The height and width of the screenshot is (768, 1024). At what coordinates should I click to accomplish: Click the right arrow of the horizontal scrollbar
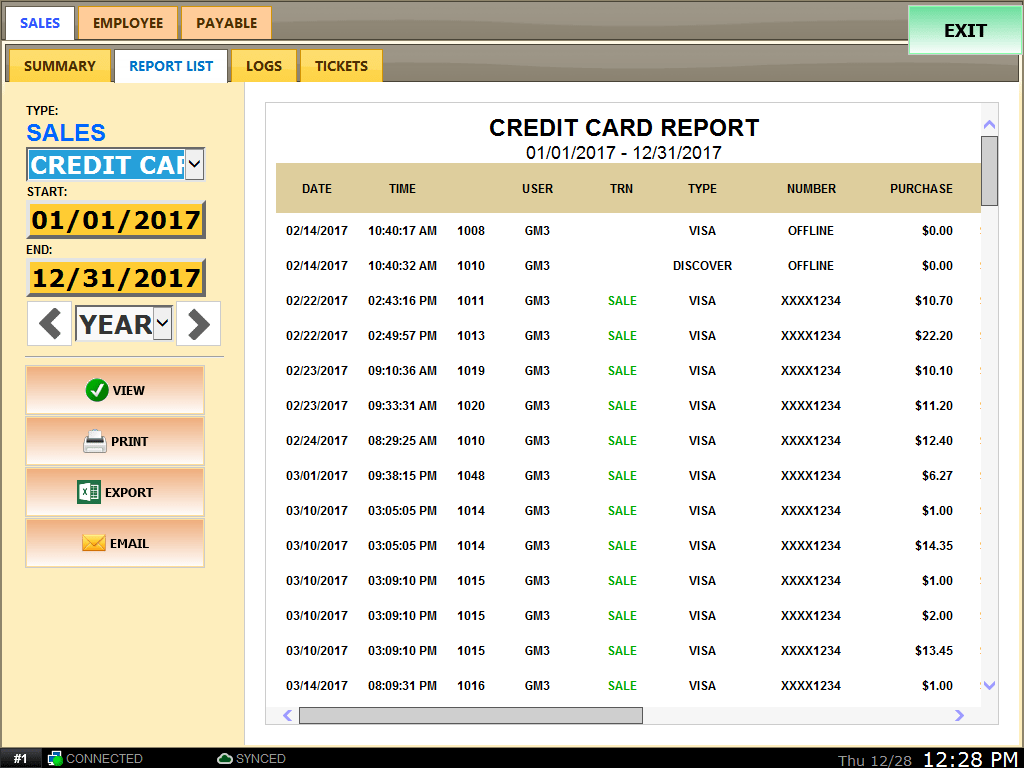click(x=959, y=715)
